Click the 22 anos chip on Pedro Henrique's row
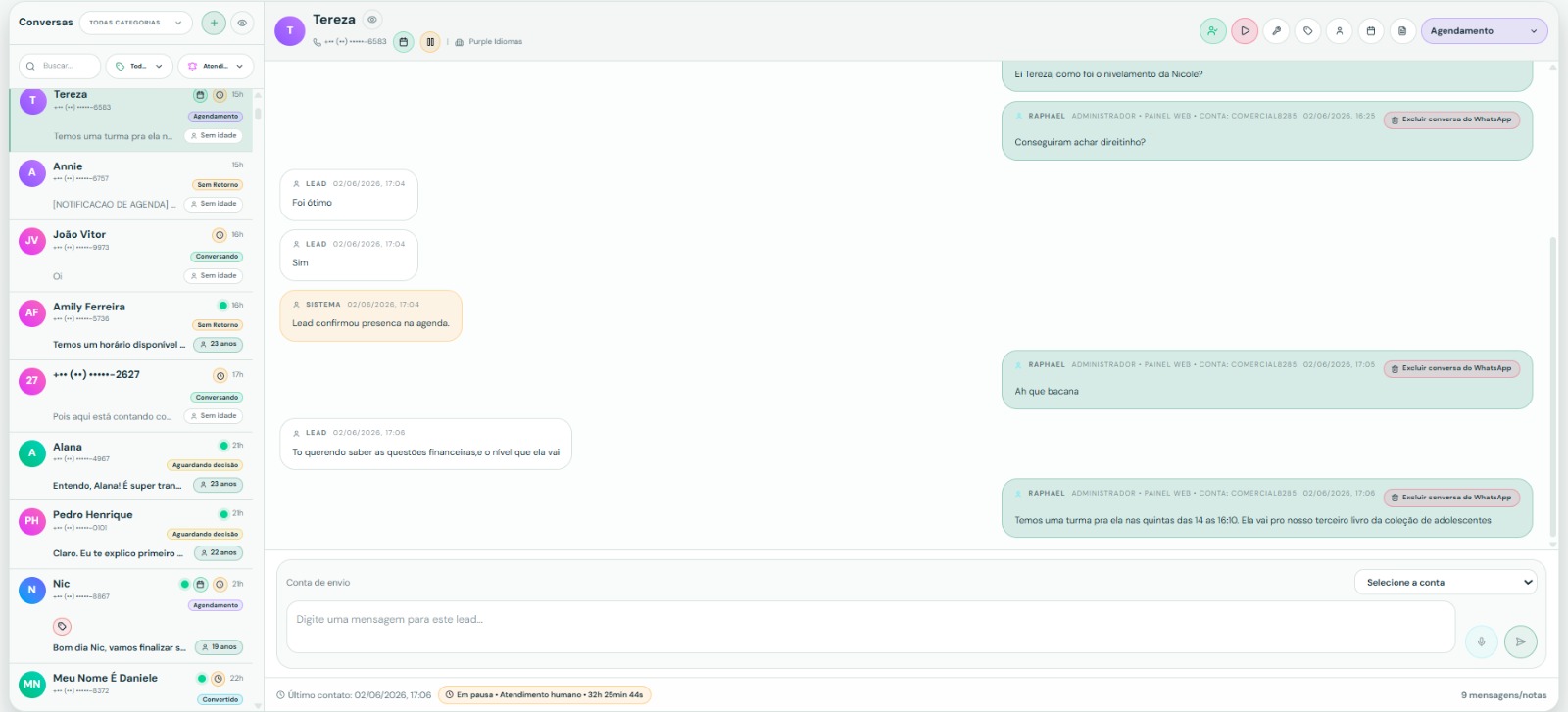The image size is (1568, 712). (x=218, y=553)
